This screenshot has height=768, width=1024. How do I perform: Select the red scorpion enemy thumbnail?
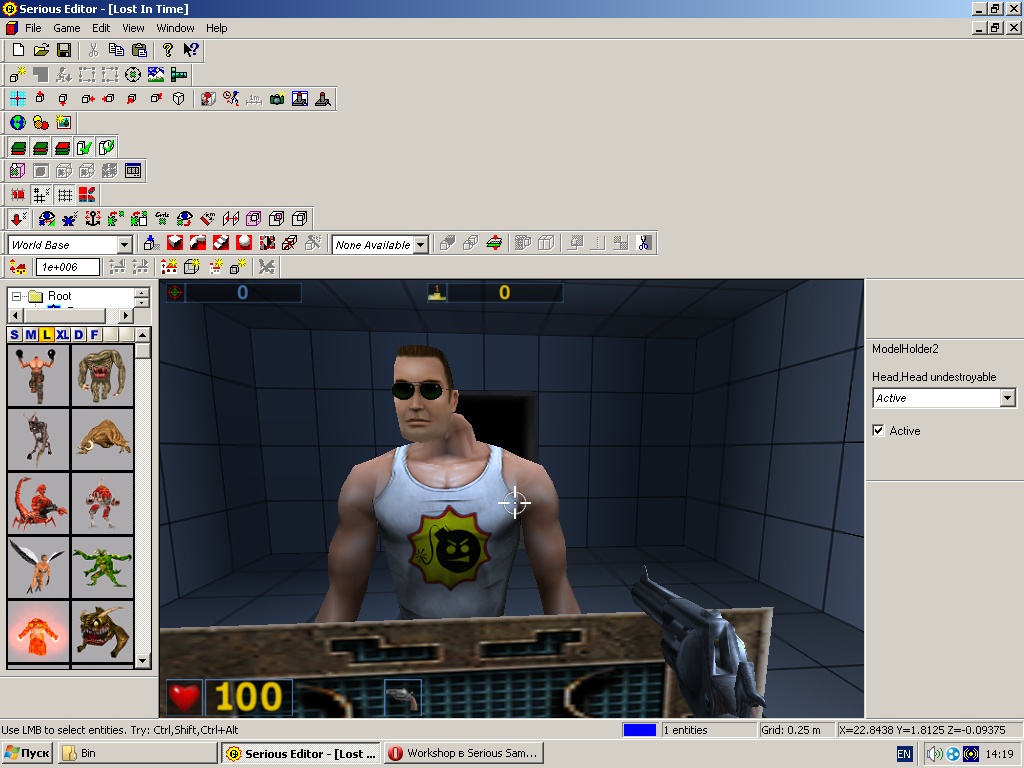[38, 504]
